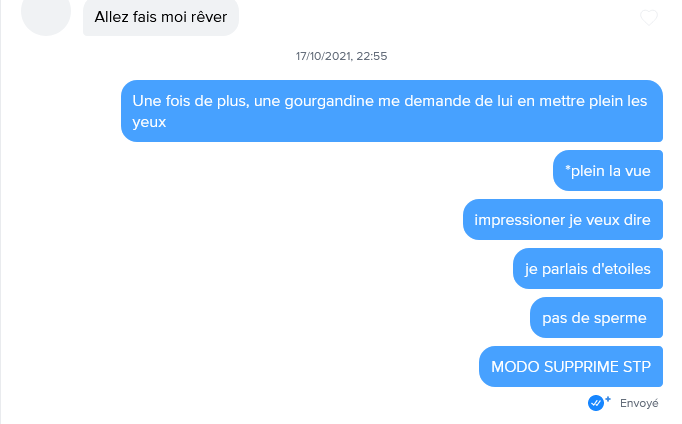
Task: Click the "pas de sperme" message bubble
Action: 596,317
